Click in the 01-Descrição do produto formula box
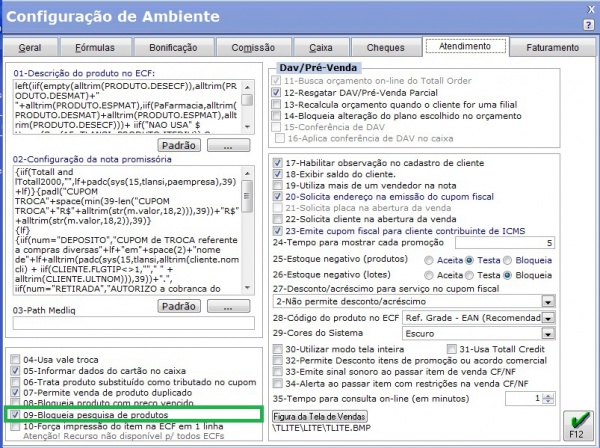Image resolution: width=600 pixels, height=448 pixels. pyautogui.click(x=127, y=107)
